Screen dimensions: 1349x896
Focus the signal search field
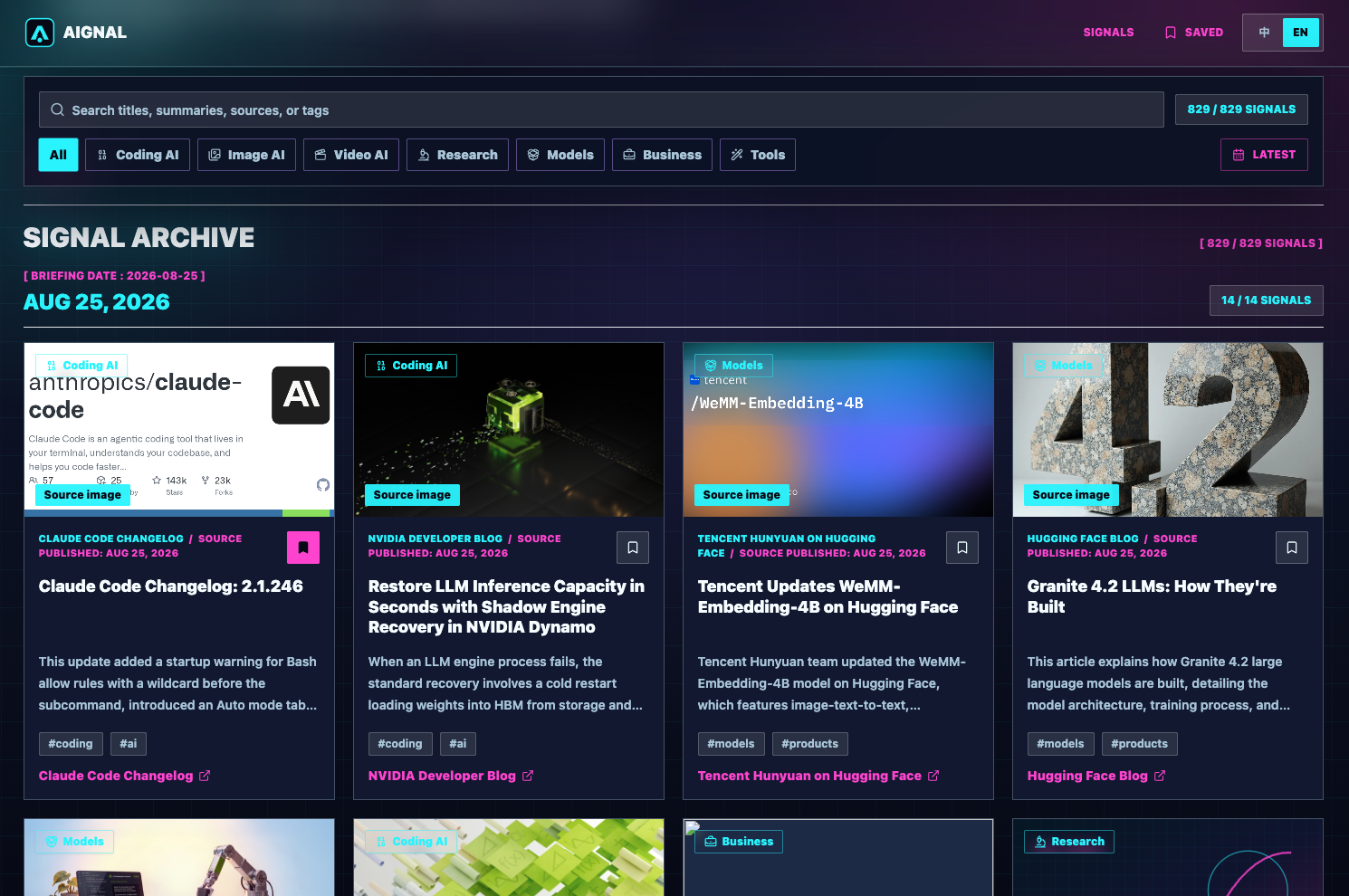click(x=601, y=110)
